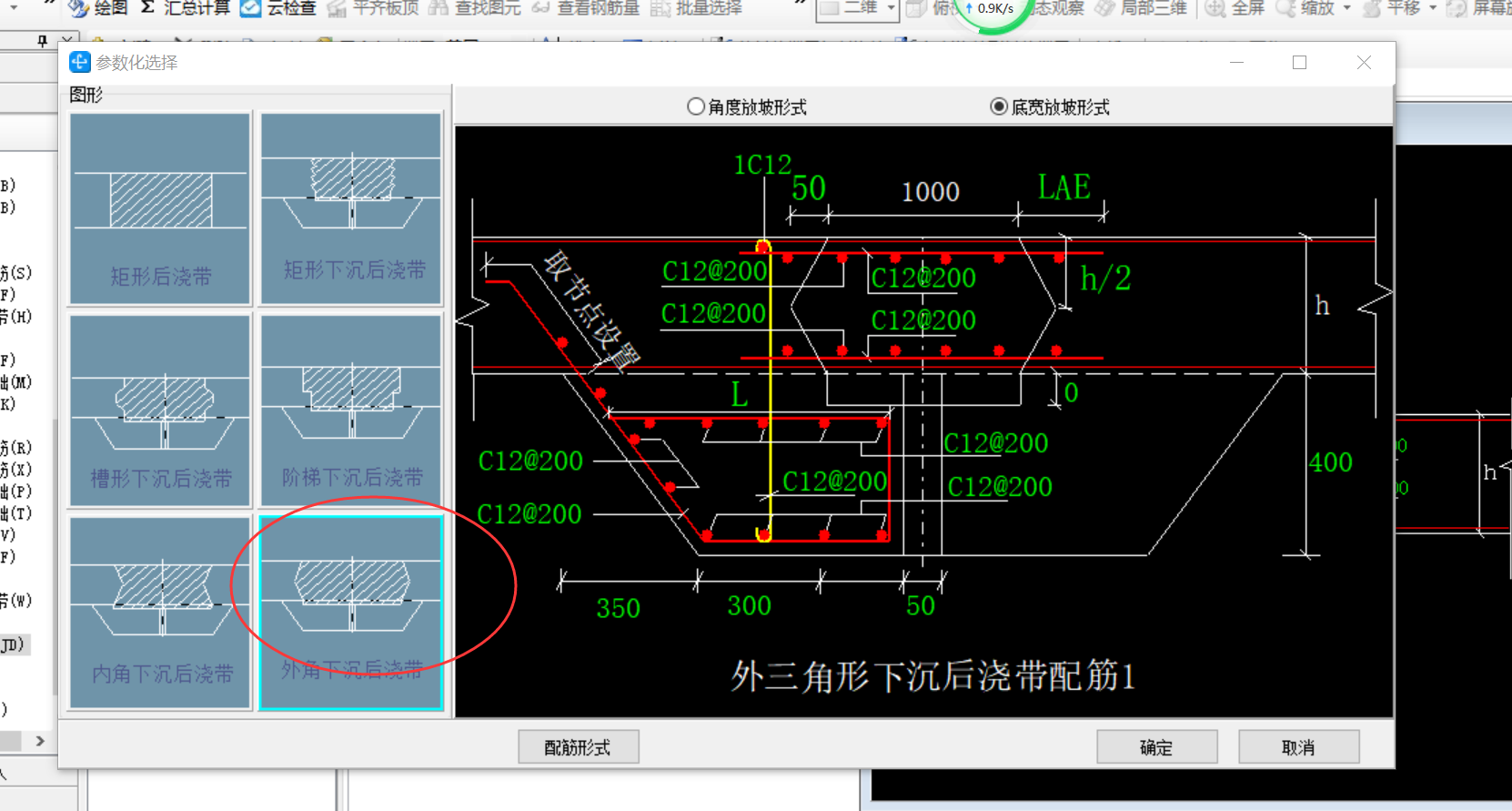Click the 全屏 fullscreen icon

click(x=1215, y=8)
